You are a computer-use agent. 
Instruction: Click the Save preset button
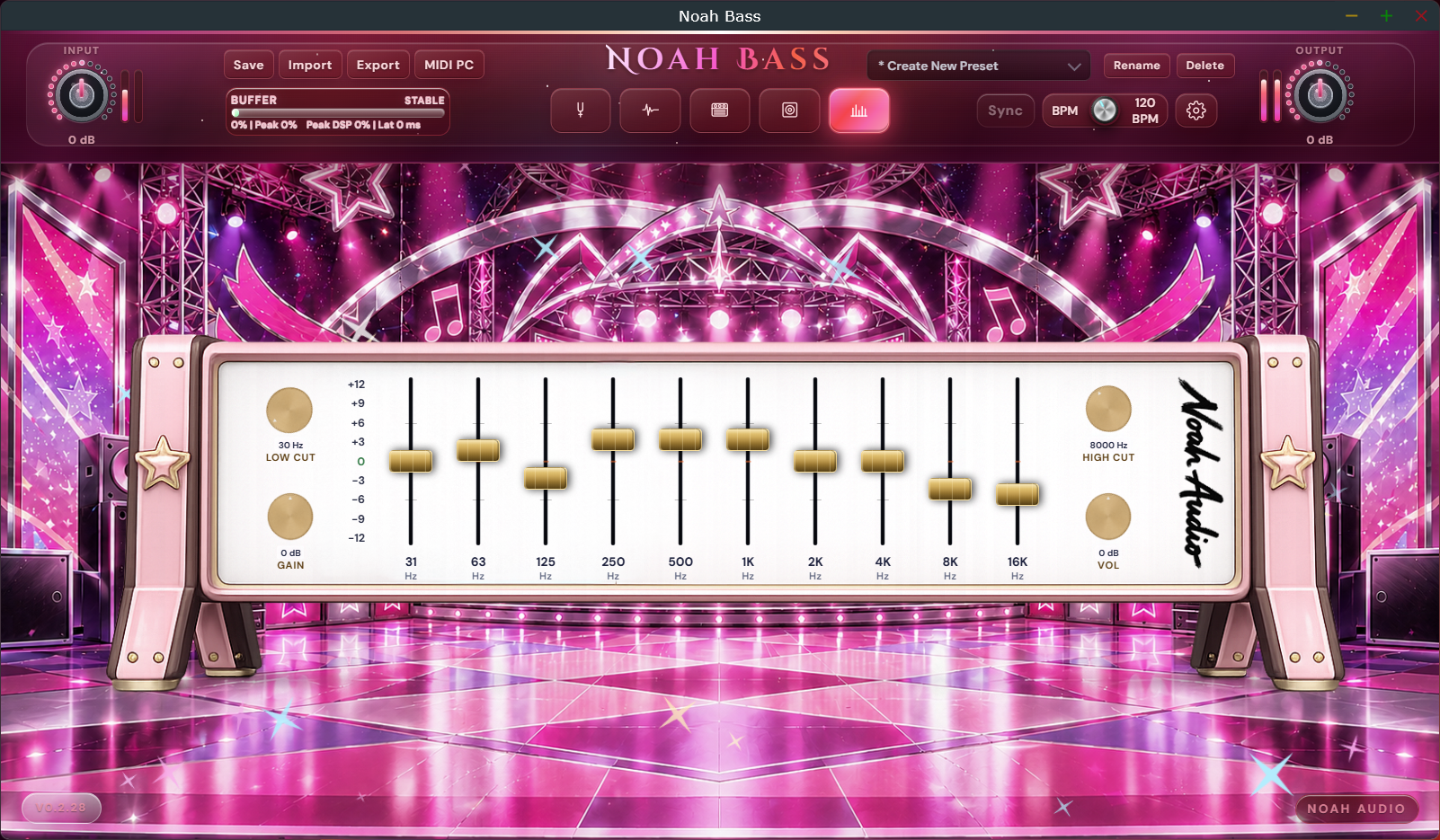click(x=249, y=65)
